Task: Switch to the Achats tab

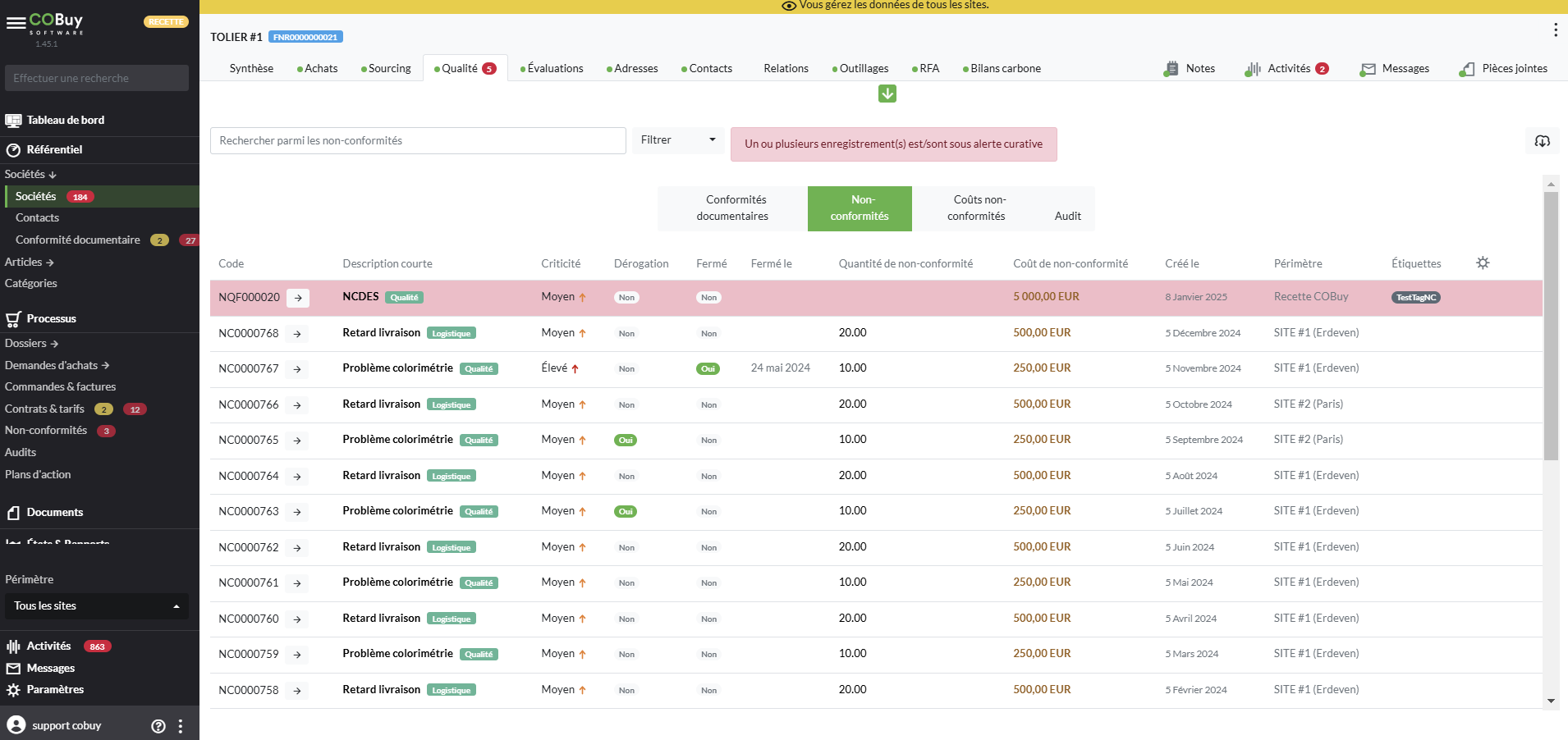Action: pyautogui.click(x=318, y=69)
